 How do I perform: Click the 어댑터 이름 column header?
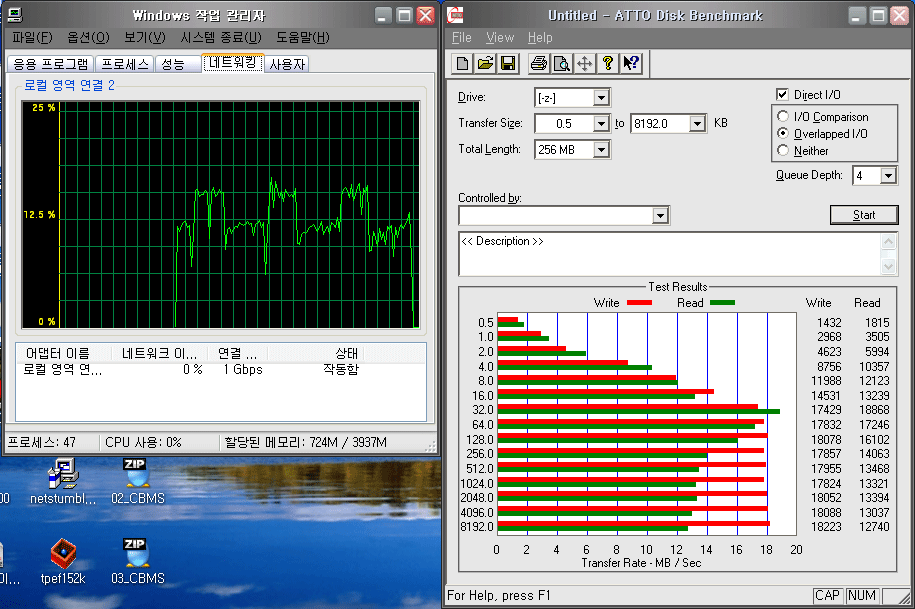63,353
